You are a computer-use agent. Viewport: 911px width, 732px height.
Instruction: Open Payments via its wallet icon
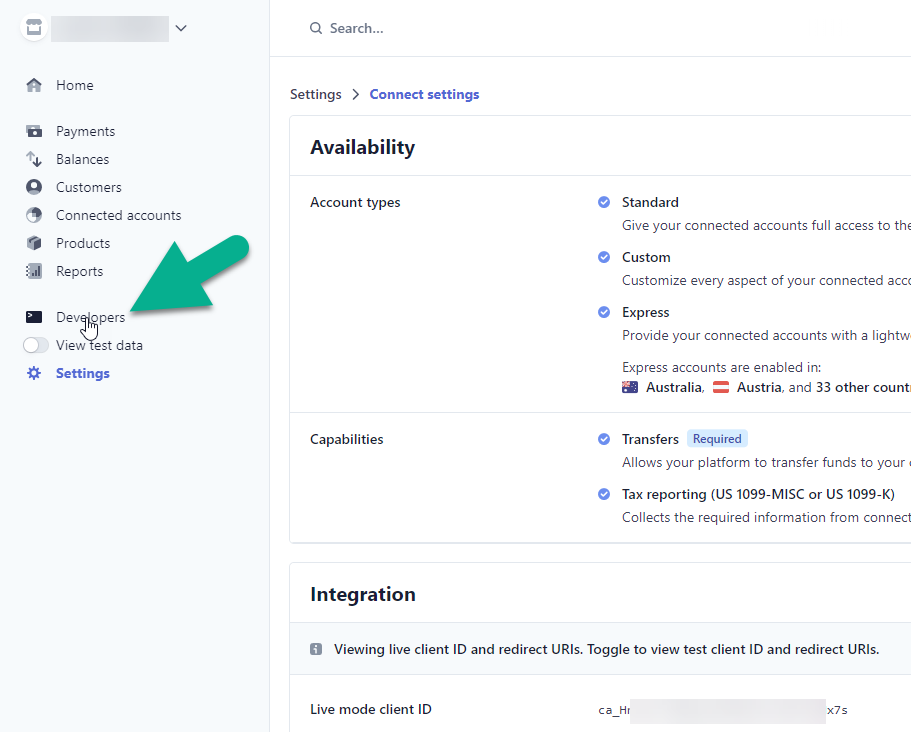(x=34, y=131)
